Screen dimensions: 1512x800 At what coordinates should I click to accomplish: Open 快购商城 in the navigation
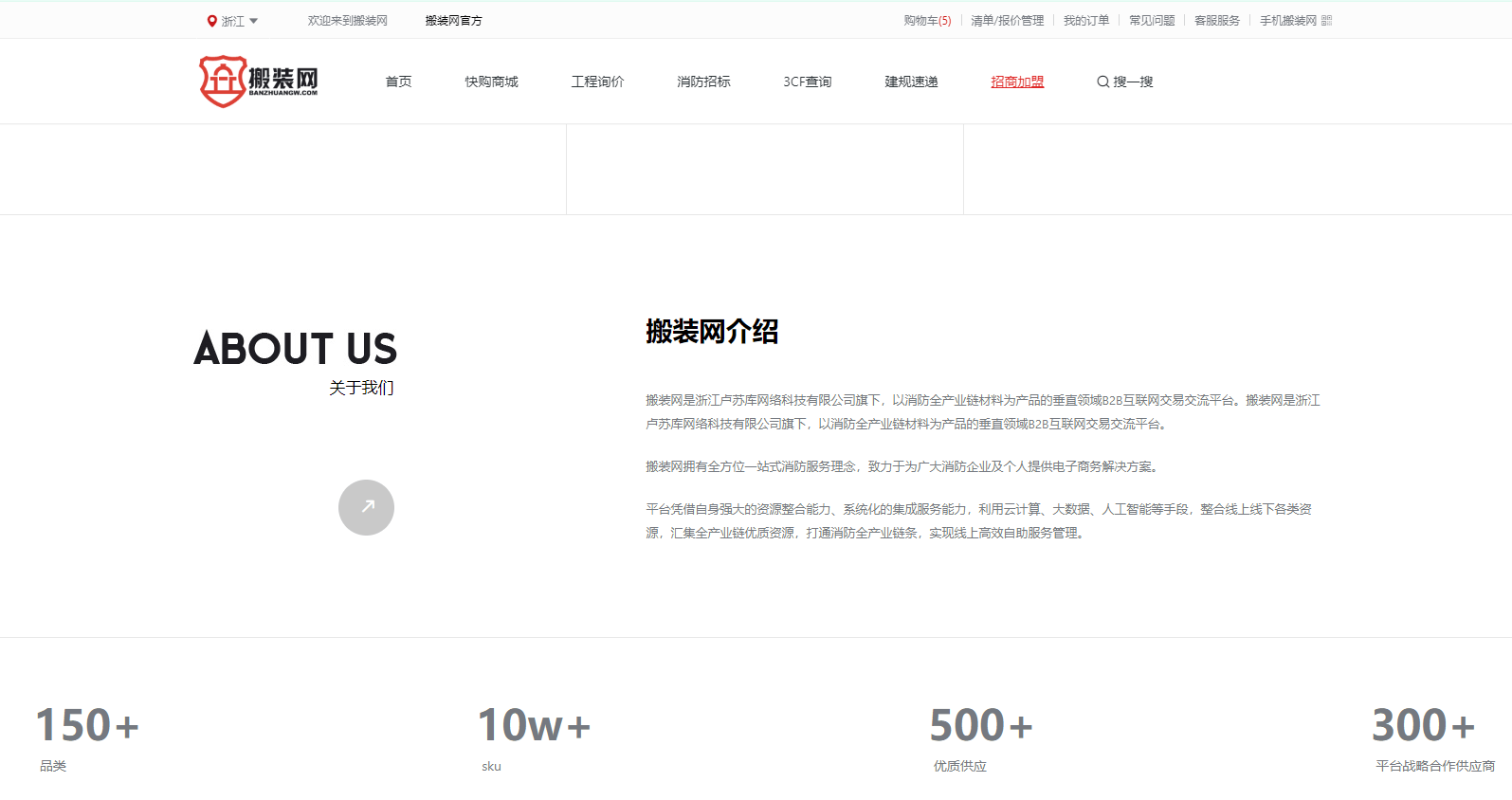coord(491,82)
